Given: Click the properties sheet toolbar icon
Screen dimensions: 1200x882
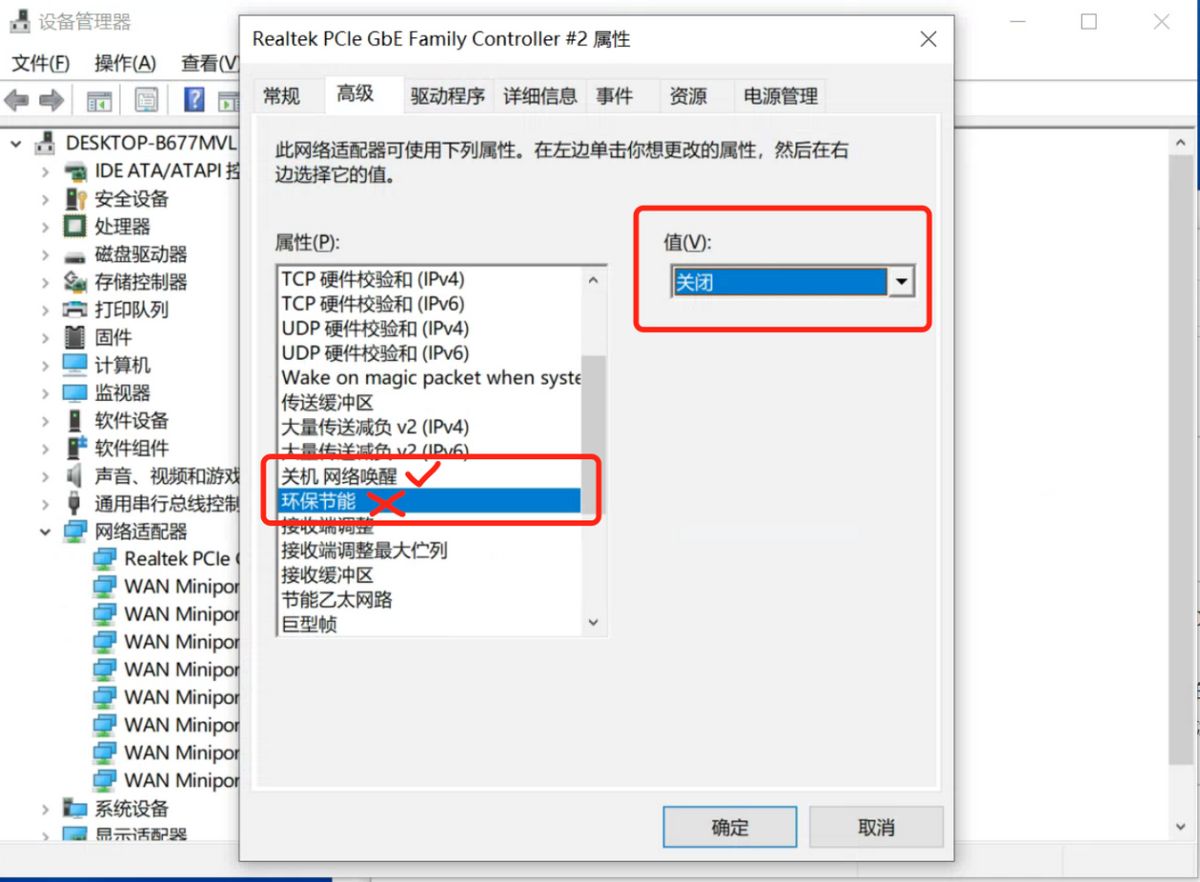Looking at the screenshot, I should click(x=146, y=100).
